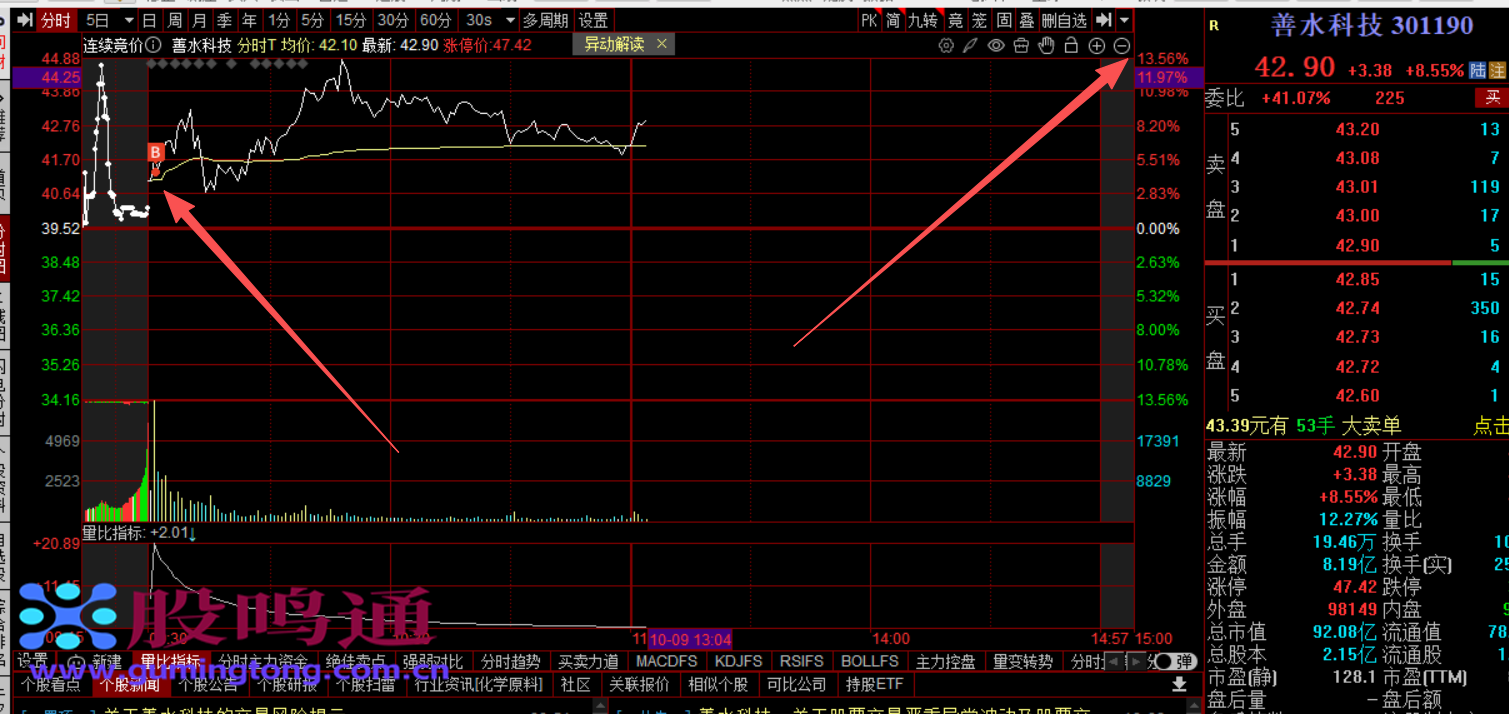1509x714 pixels.
Task: Click the red 买 button near 委比
Action: [1492, 98]
